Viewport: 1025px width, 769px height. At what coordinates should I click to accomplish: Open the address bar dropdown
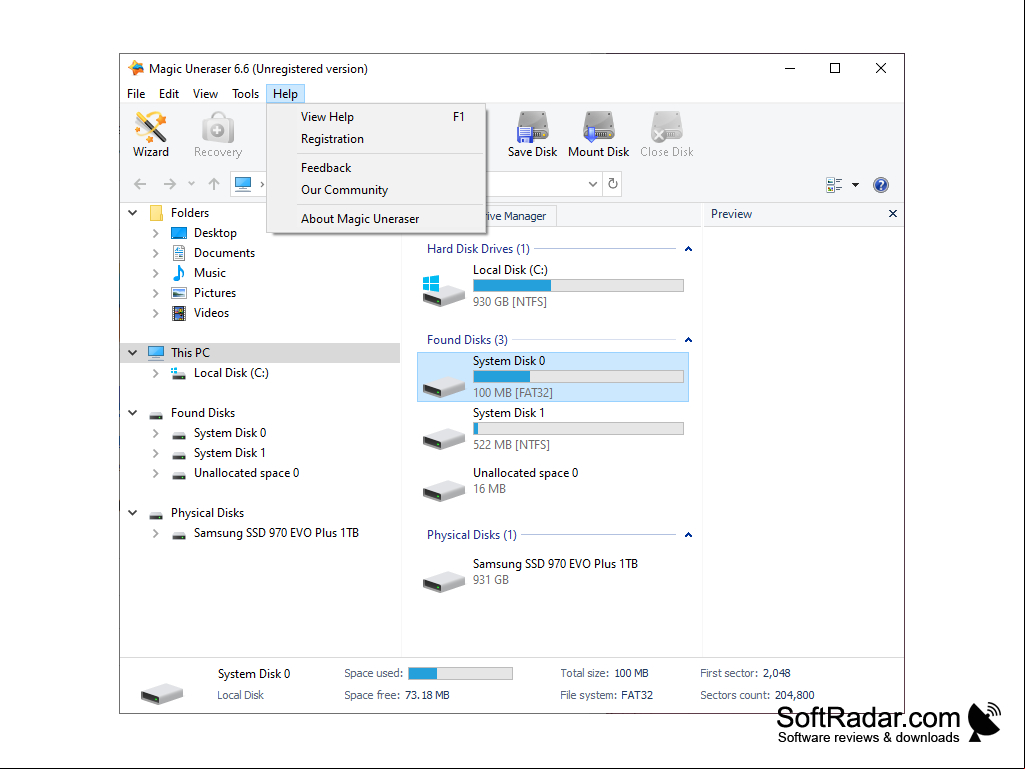(x=593, y=184)
